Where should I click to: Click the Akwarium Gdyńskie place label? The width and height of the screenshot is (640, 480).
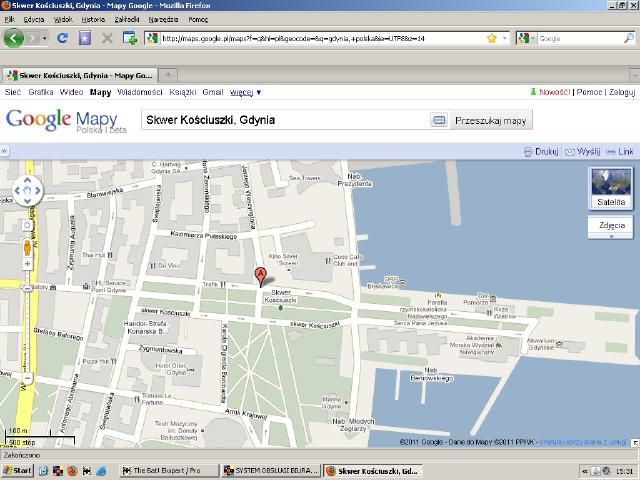click(x=541, y=344)
